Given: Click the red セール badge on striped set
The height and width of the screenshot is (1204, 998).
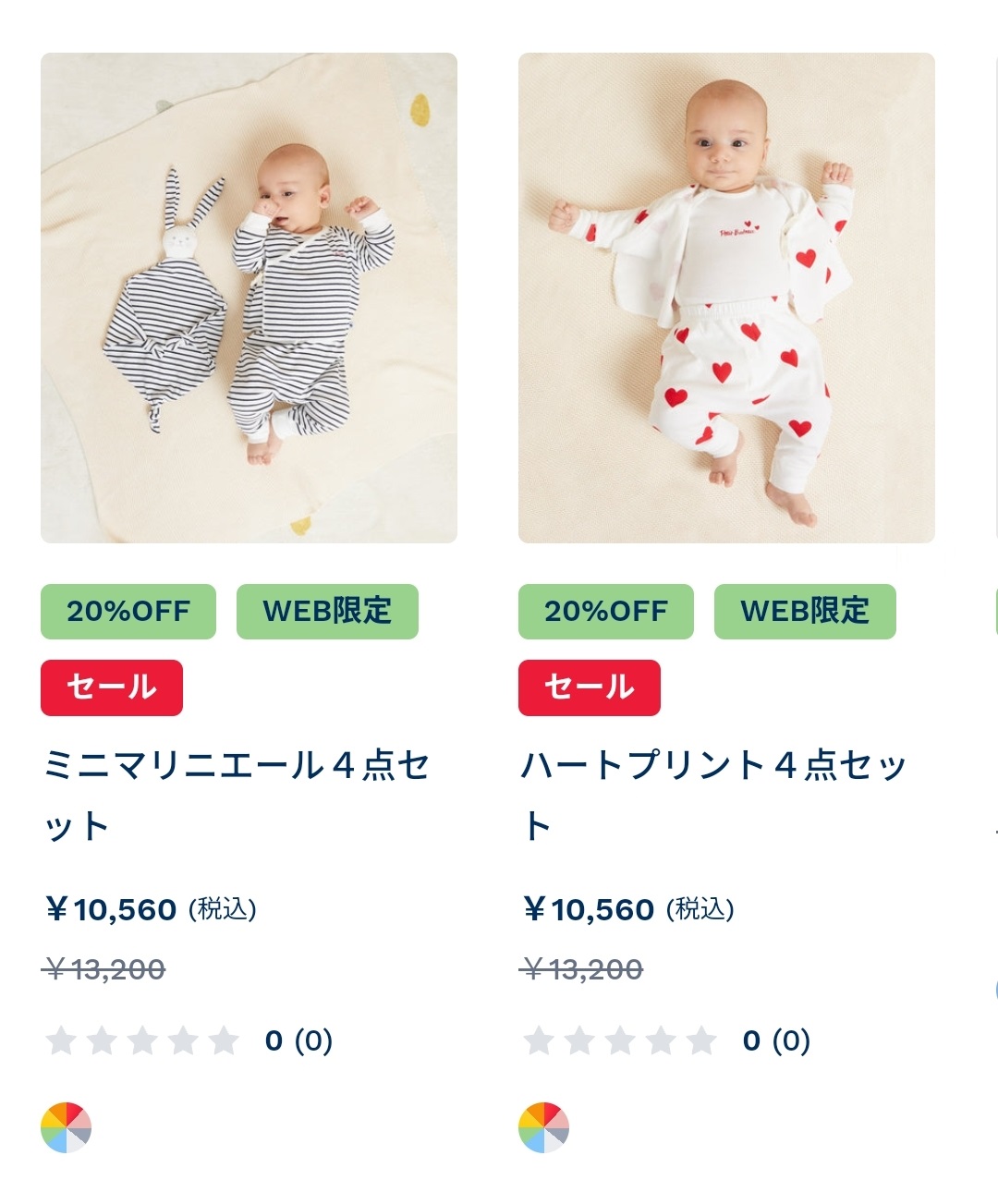Looking at the screenshot, I should click(x=112, y=687).
